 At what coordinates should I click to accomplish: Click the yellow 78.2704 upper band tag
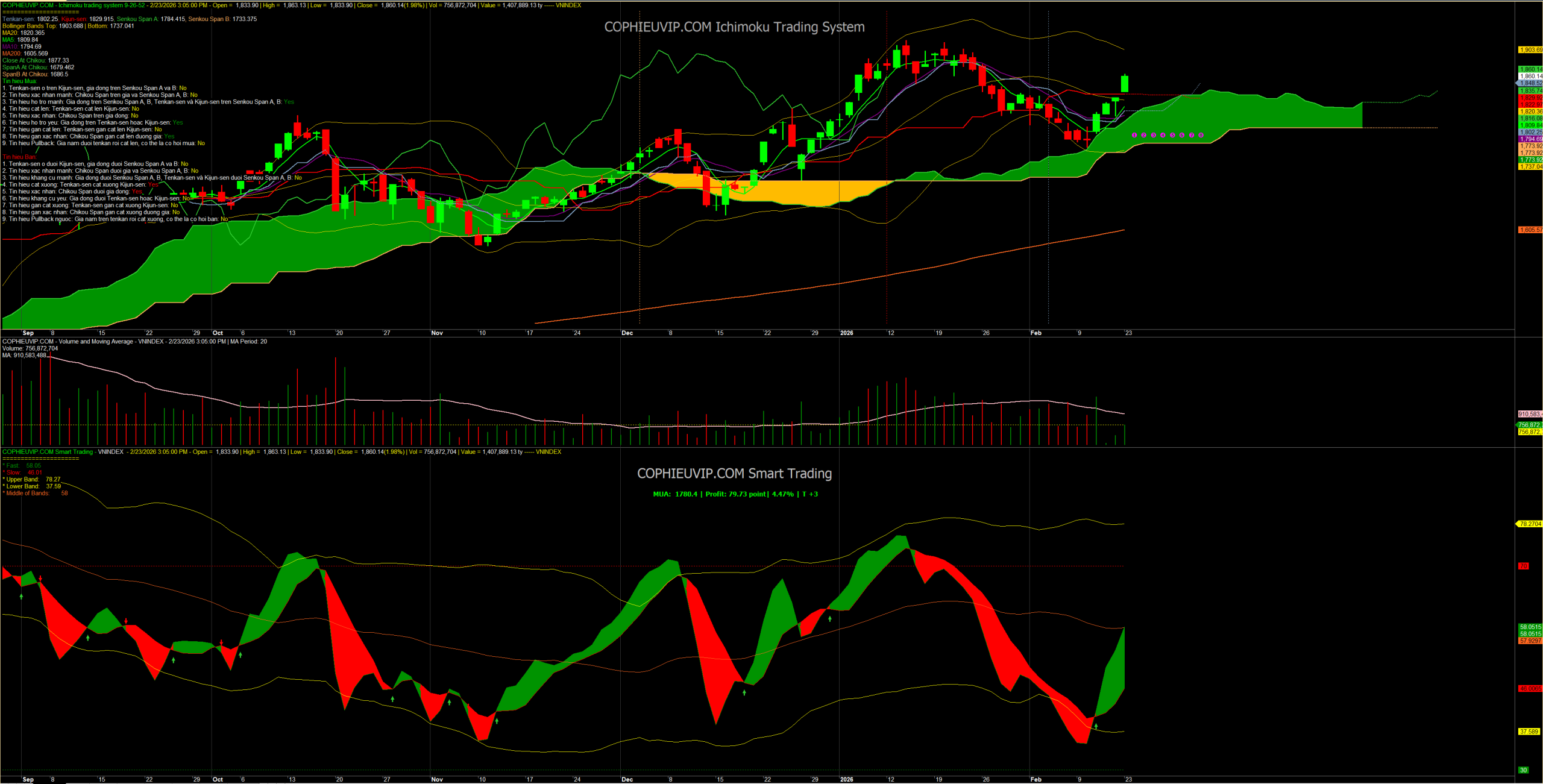pos(1529,524)
